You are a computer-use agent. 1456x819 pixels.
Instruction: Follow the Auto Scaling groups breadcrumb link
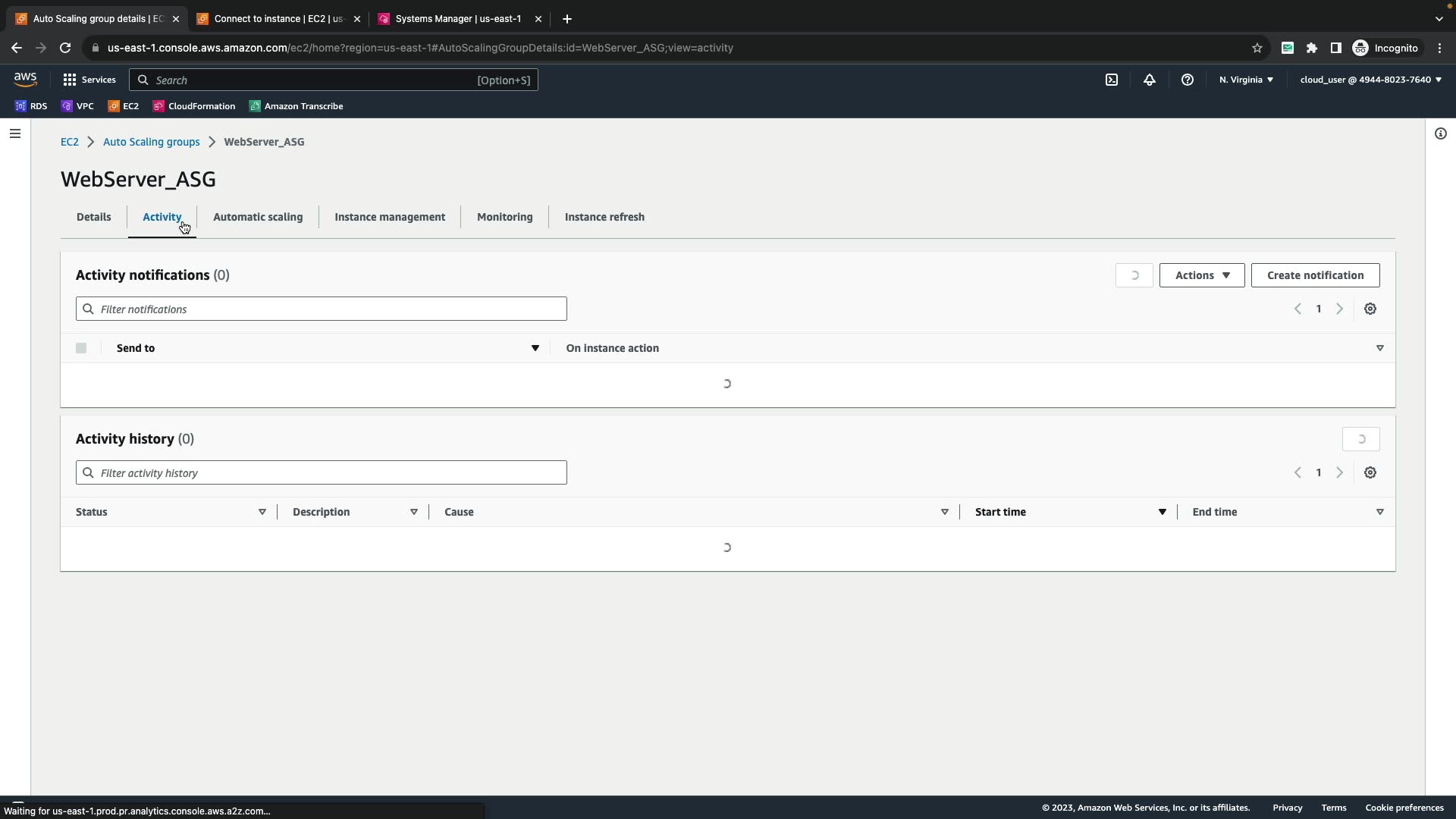151,142
